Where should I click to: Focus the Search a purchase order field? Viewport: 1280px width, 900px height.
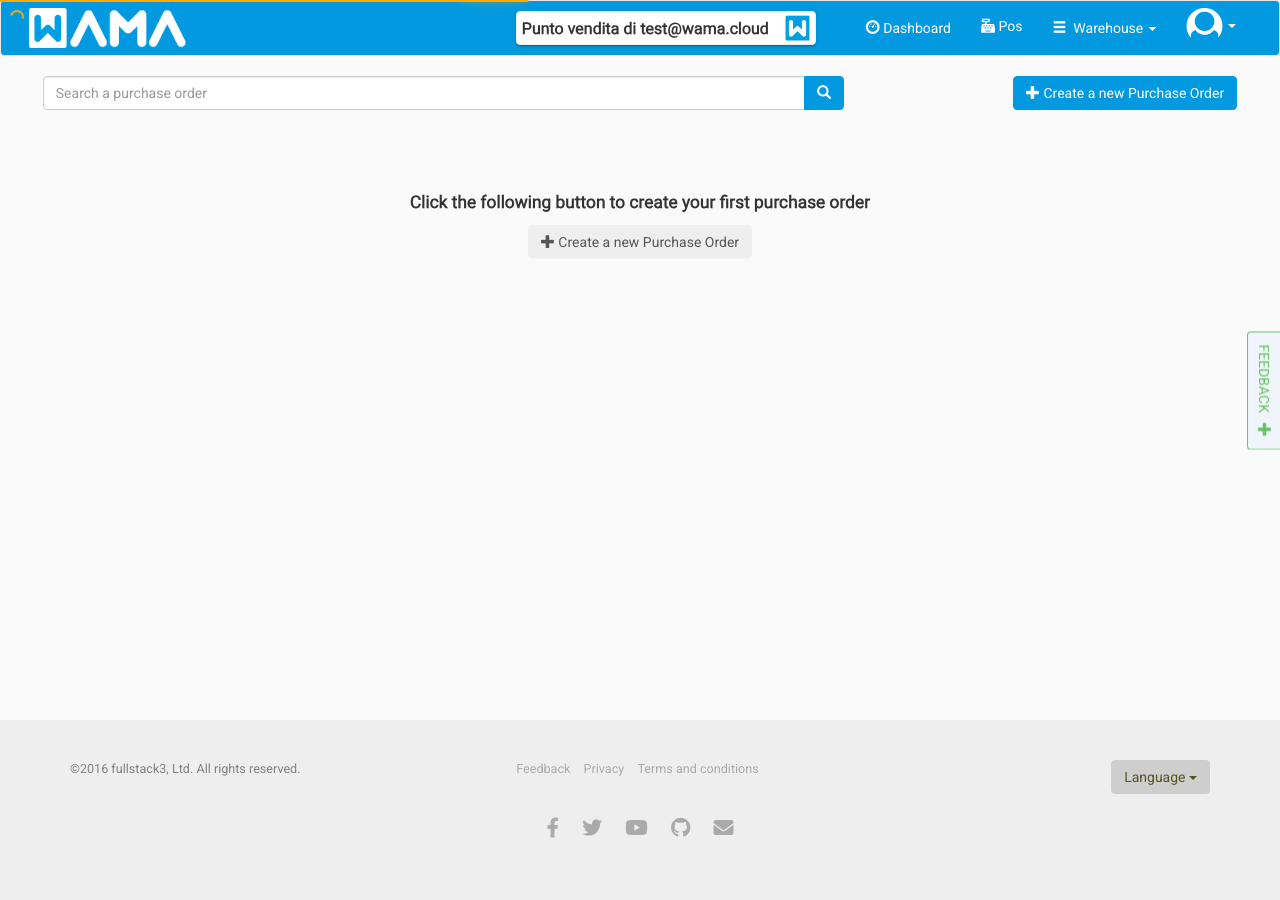(x=423, y=93)
